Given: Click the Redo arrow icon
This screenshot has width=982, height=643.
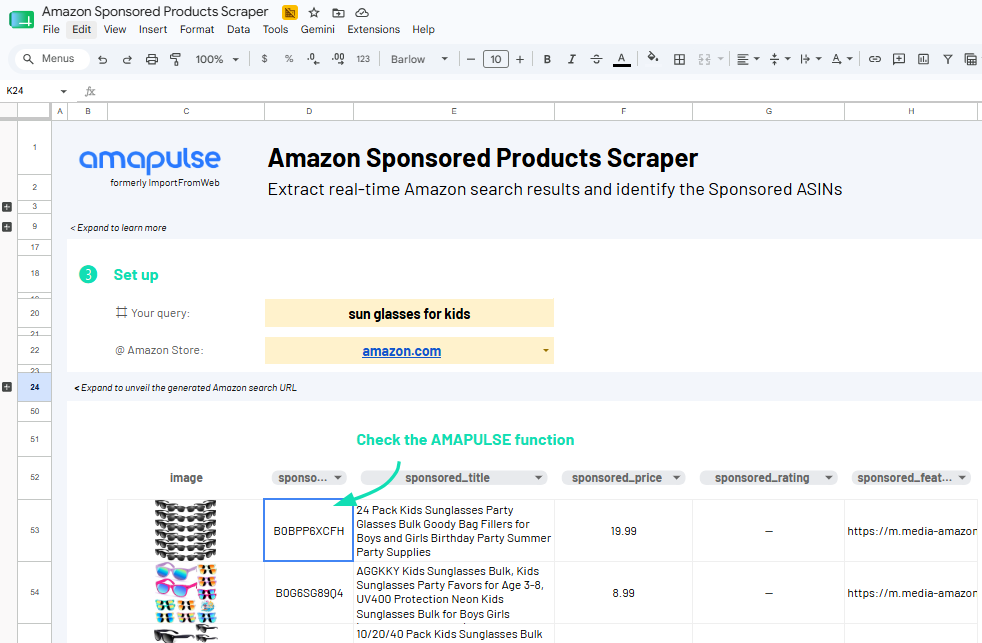Looking at the screenshot, I should click(127, 59).
